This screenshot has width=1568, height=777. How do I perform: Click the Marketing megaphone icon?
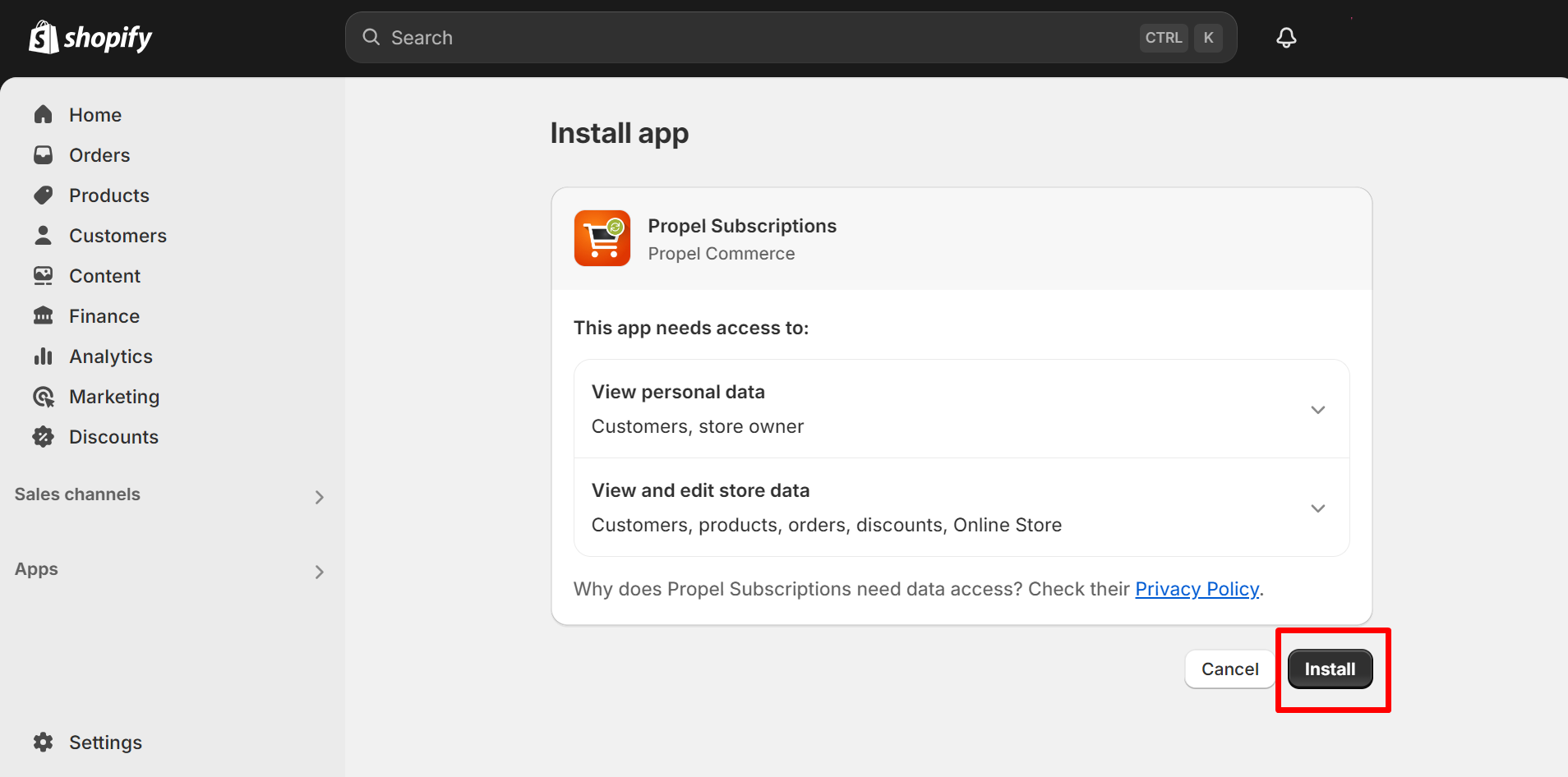pyautogui.click(x=44, y=396)
